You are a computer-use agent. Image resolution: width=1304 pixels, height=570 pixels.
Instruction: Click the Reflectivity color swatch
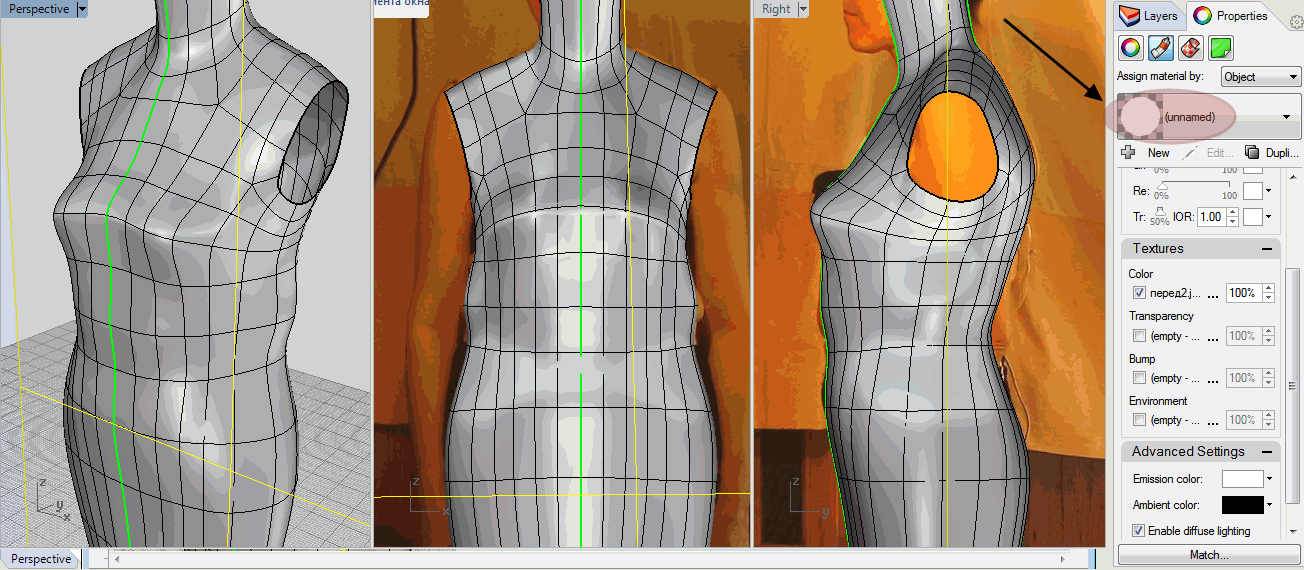click(x=1253, y=190)
